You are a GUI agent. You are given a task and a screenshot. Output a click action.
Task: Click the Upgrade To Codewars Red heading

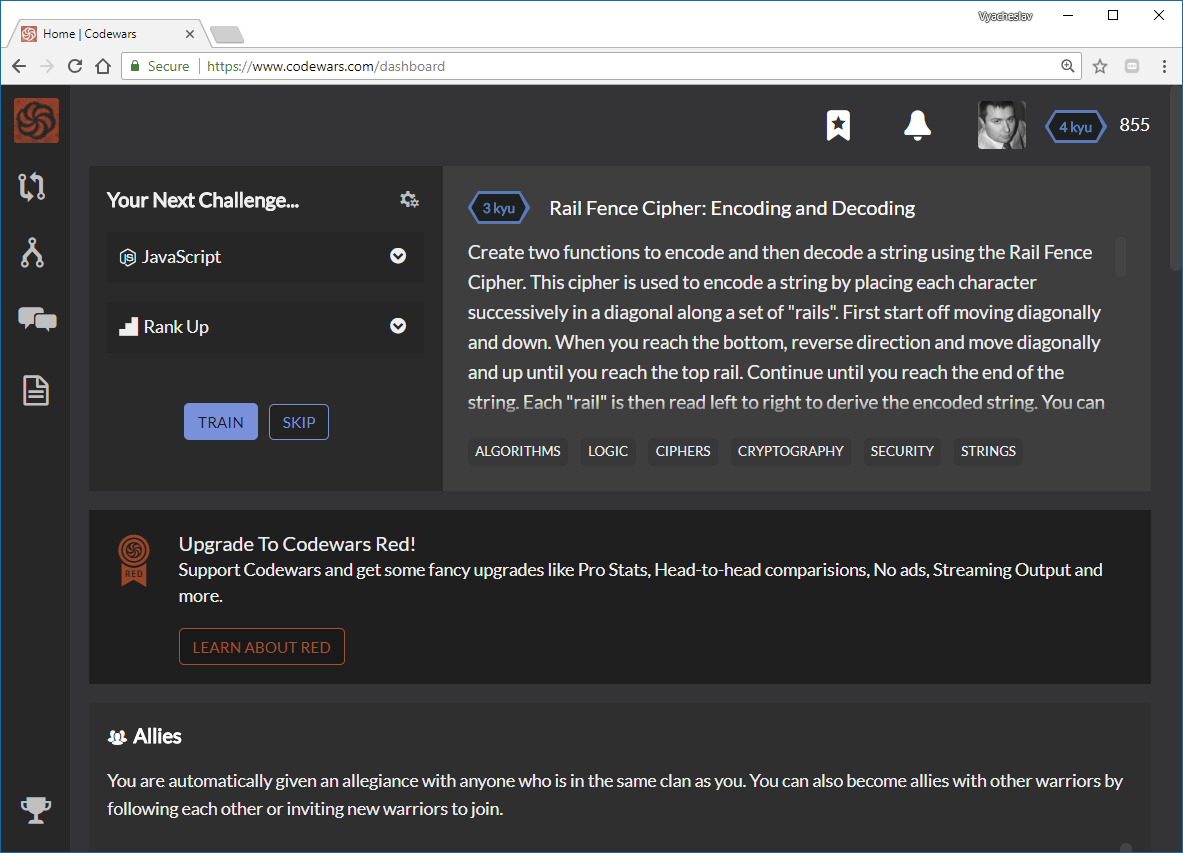click(x=297, y=544)
